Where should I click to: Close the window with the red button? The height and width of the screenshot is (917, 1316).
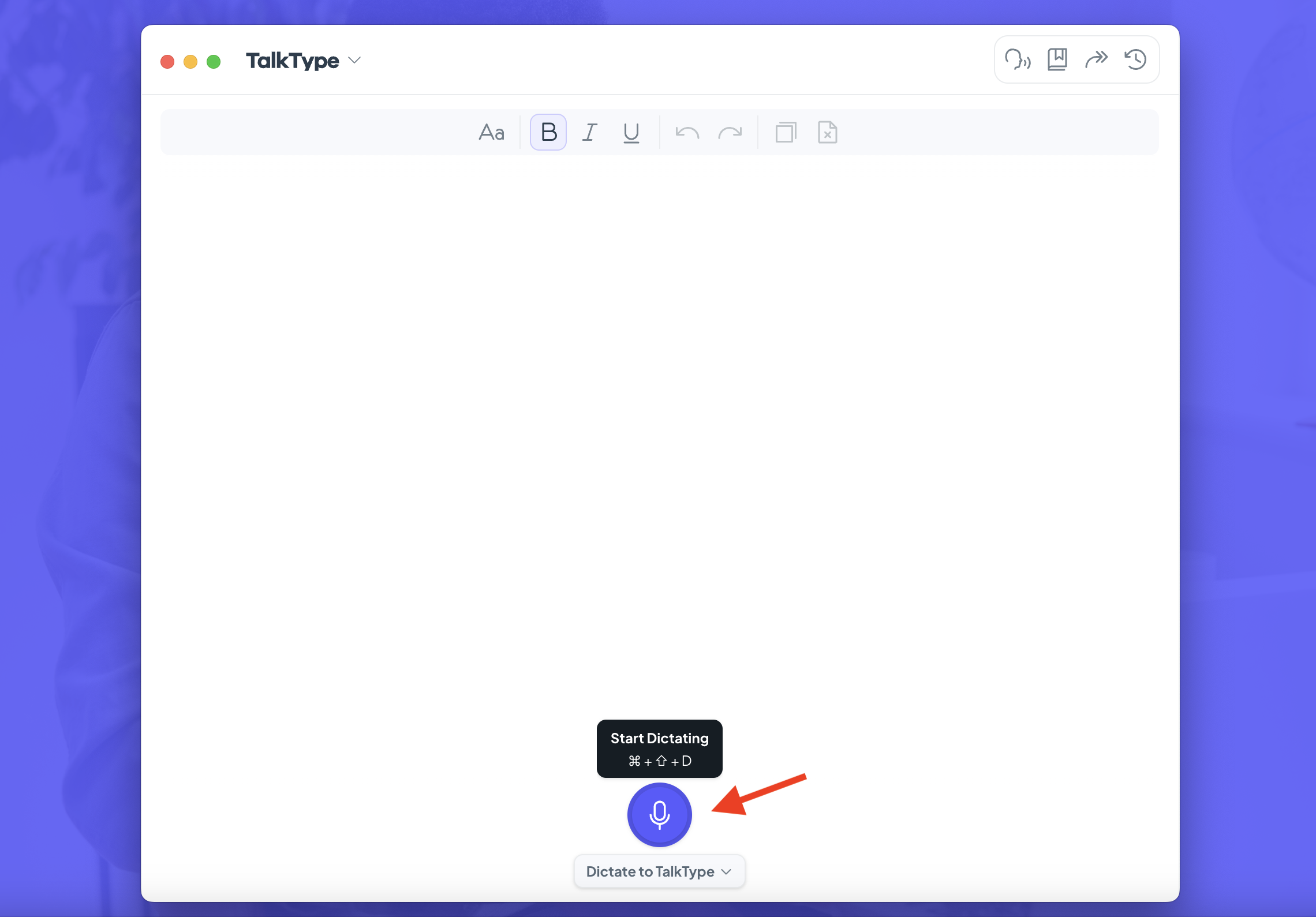point(167,61)
